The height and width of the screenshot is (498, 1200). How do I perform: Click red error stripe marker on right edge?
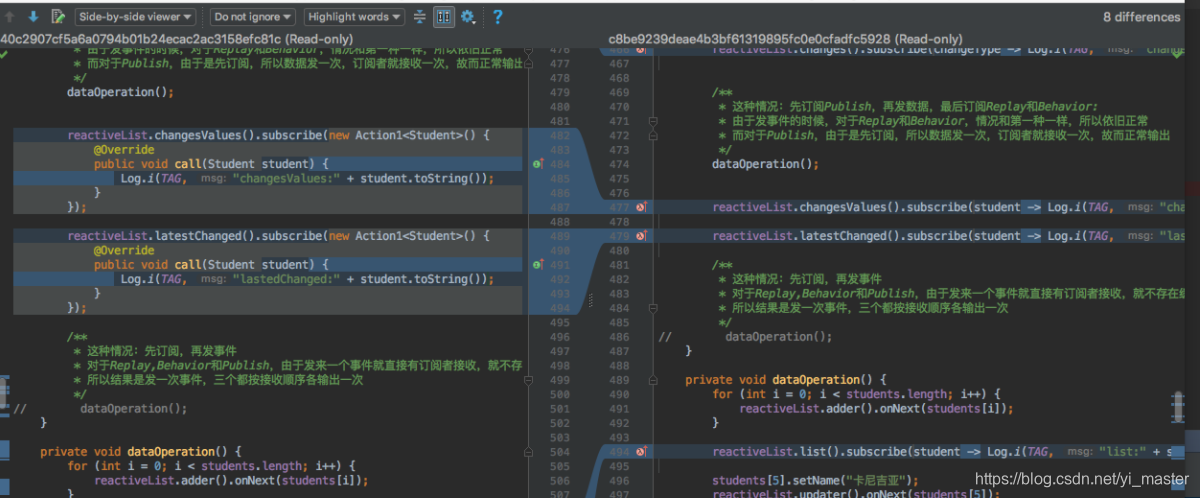tap(1192, 188)
